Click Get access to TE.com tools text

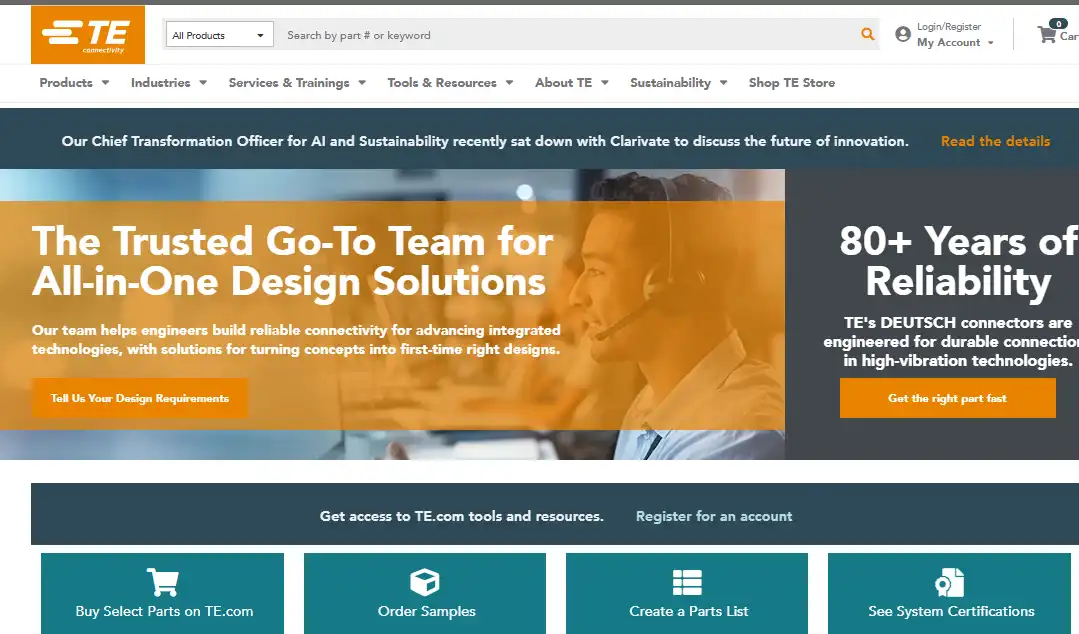point(462,516)
